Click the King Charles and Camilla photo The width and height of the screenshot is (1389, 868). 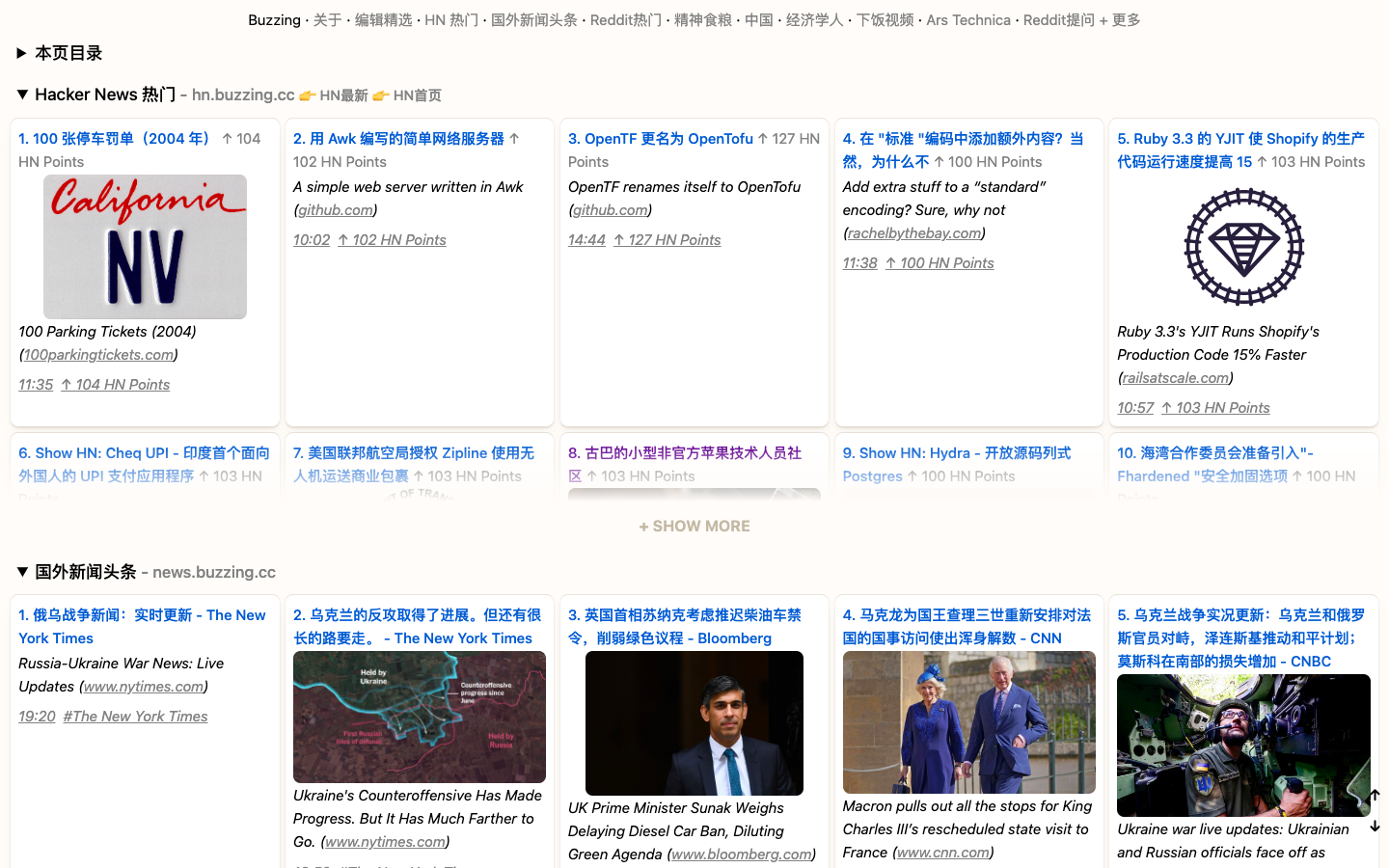[969, 722]
